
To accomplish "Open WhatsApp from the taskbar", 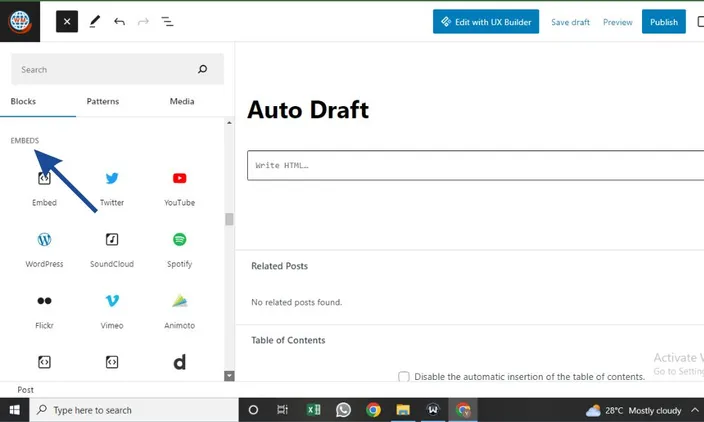I will coord(343,410).
